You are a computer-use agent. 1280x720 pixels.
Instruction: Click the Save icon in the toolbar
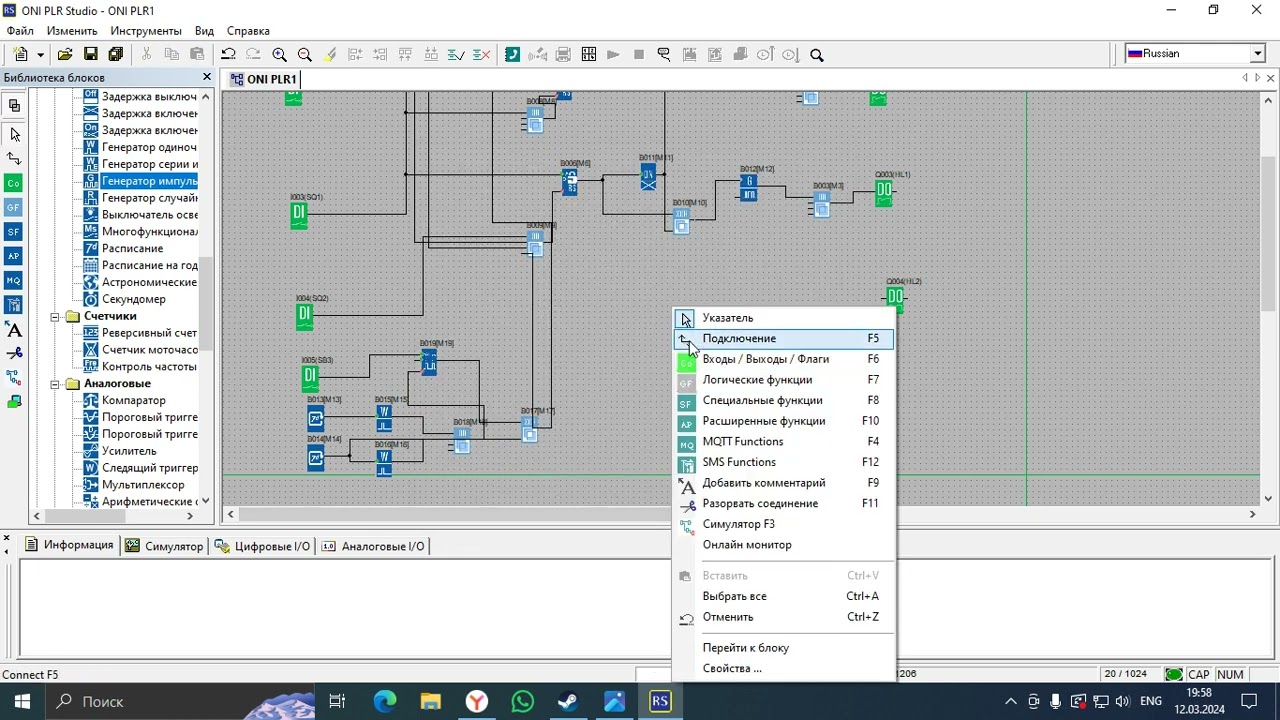[90, 54]
